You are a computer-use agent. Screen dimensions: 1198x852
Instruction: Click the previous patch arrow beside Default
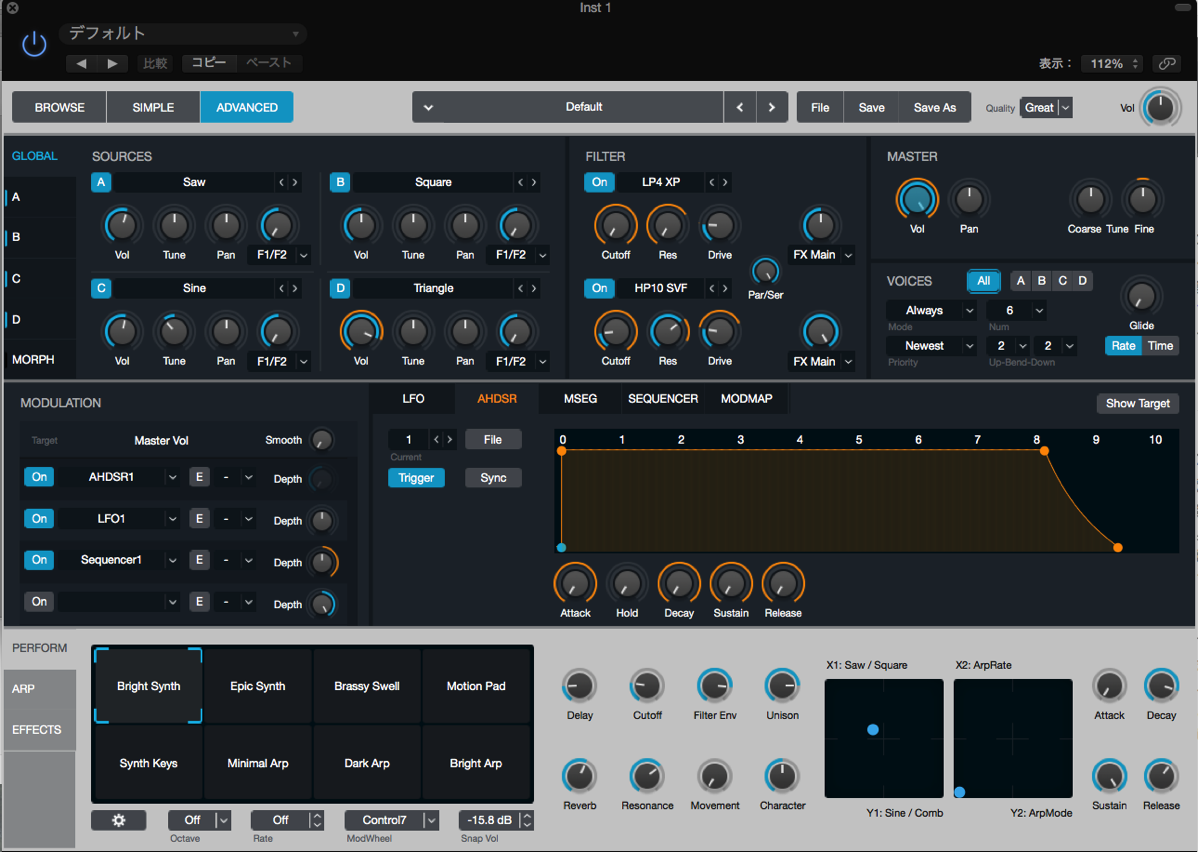740,107
